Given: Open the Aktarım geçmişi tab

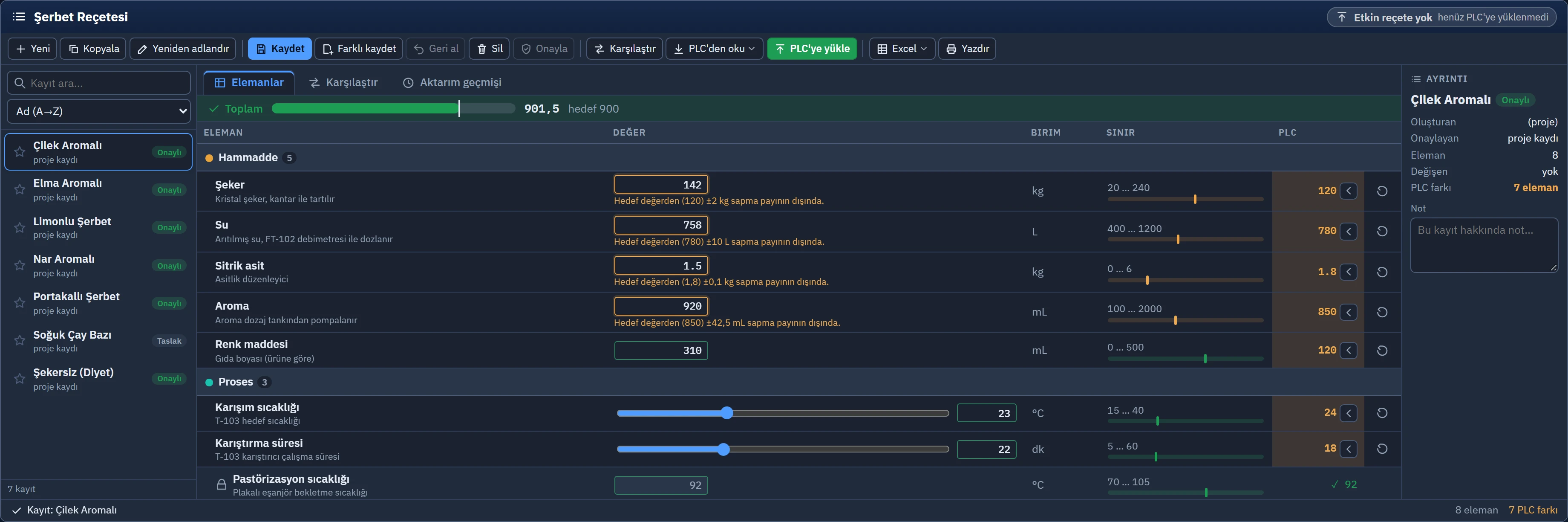Looking at the screenshot, I should (452, 82).
